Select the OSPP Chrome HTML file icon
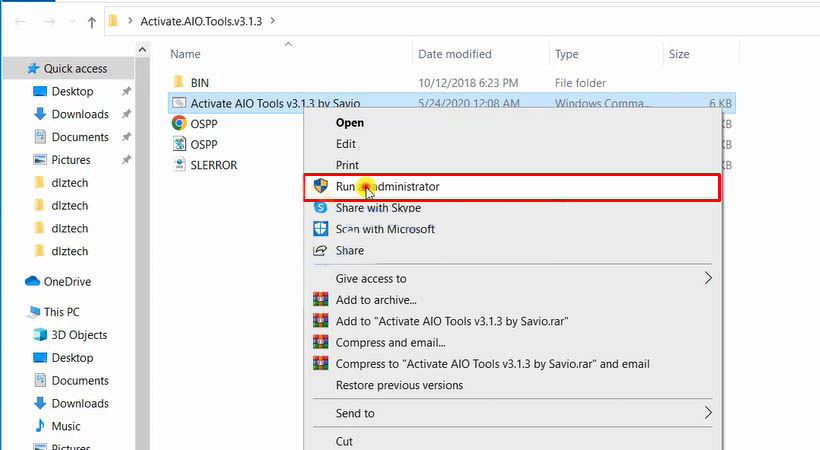The image size is (820, 450). [x=179, y=123]
